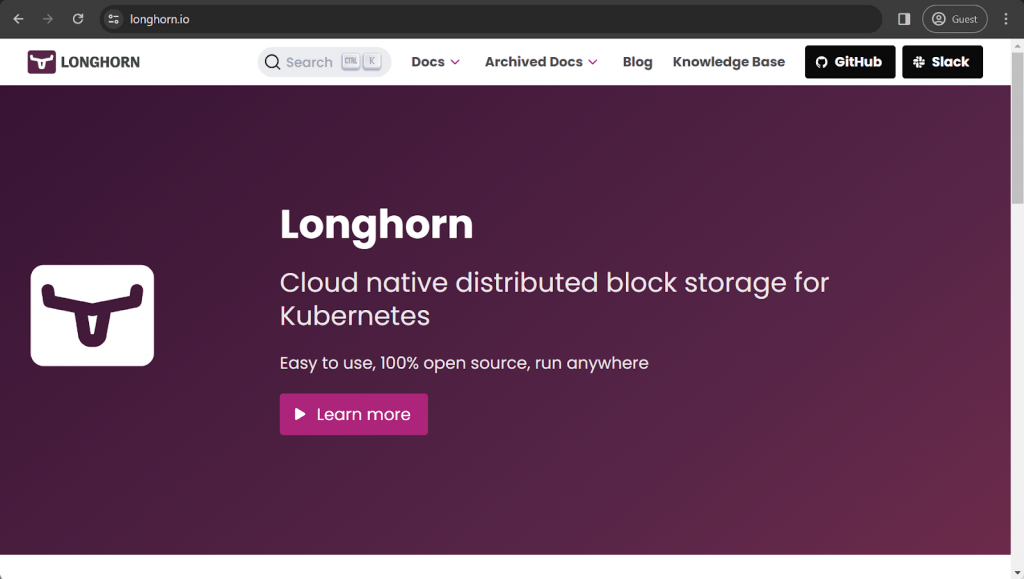Toggle the browser side panel icon

click(x=904, y=19)
